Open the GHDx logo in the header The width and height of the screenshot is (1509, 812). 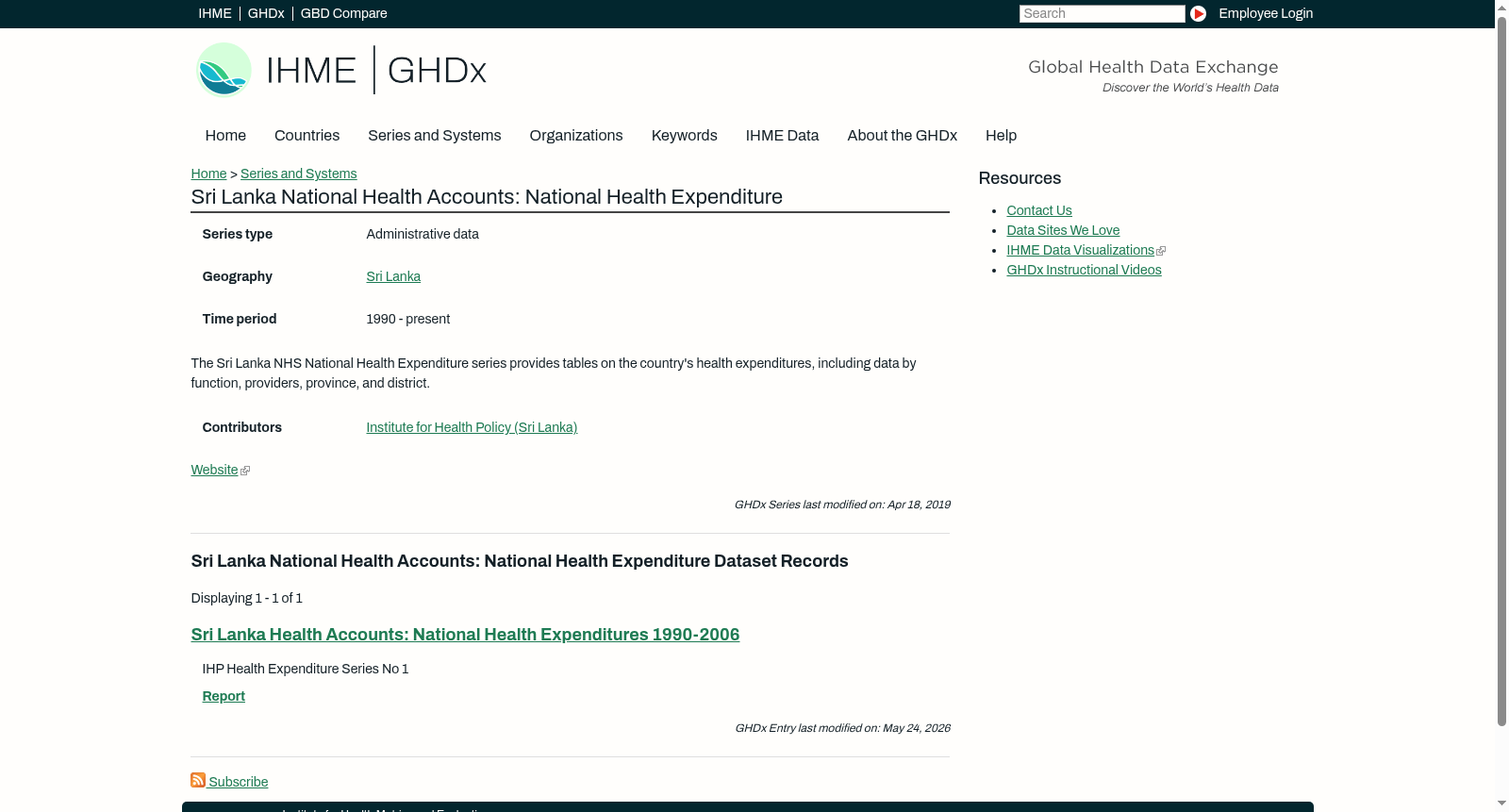click(437, 70)
